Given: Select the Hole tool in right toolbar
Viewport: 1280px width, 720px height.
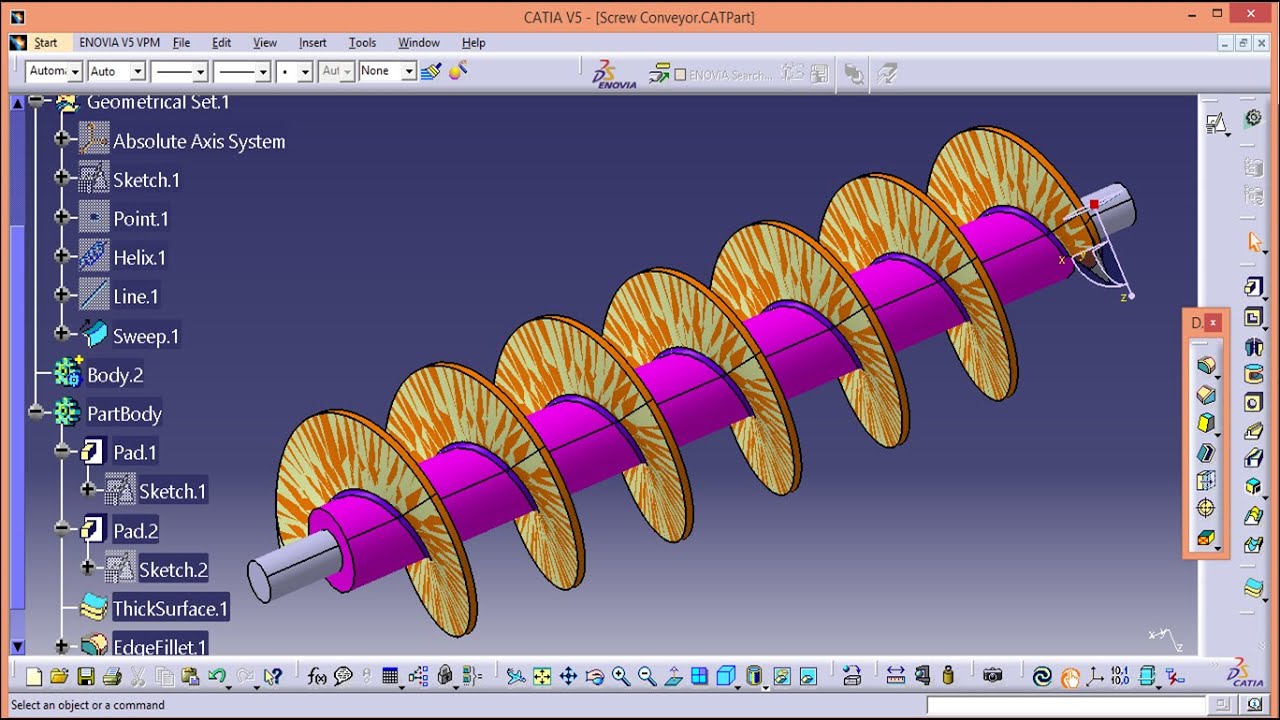Looking at the screenshot, I should 1253,402.
